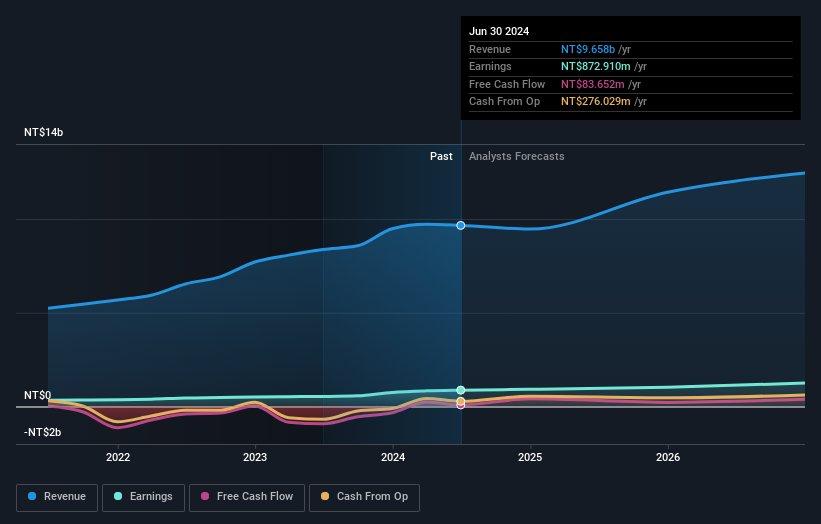Viewport: 821px width, 524px height.
Task: Click the NT$83.652m free cash flow value
Action: click(593, 84)
